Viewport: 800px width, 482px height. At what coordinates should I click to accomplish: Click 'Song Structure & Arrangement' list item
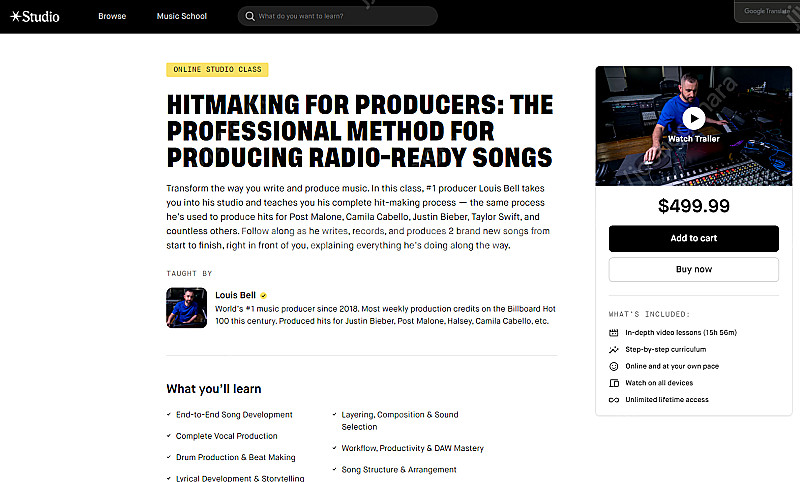(x=399, y=470)
